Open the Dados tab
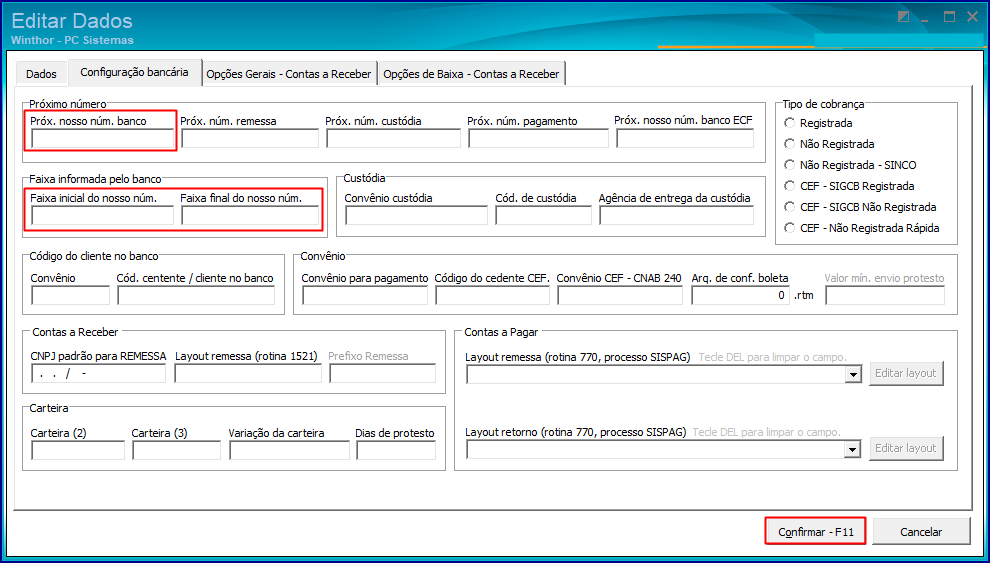The width and height of the screenshot is (990, 563). tap(41, 74)
